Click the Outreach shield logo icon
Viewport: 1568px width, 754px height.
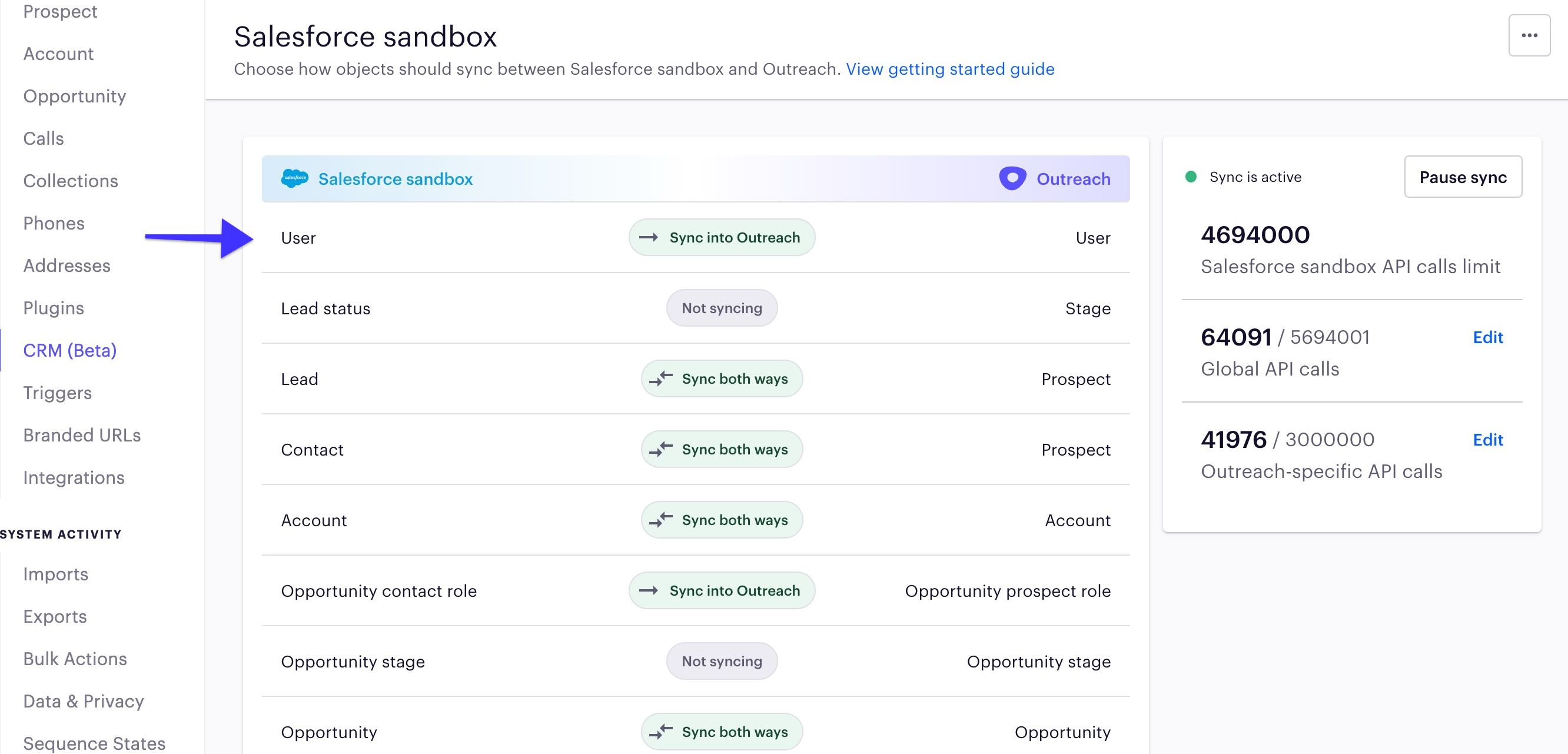[x=1012, y=178]
